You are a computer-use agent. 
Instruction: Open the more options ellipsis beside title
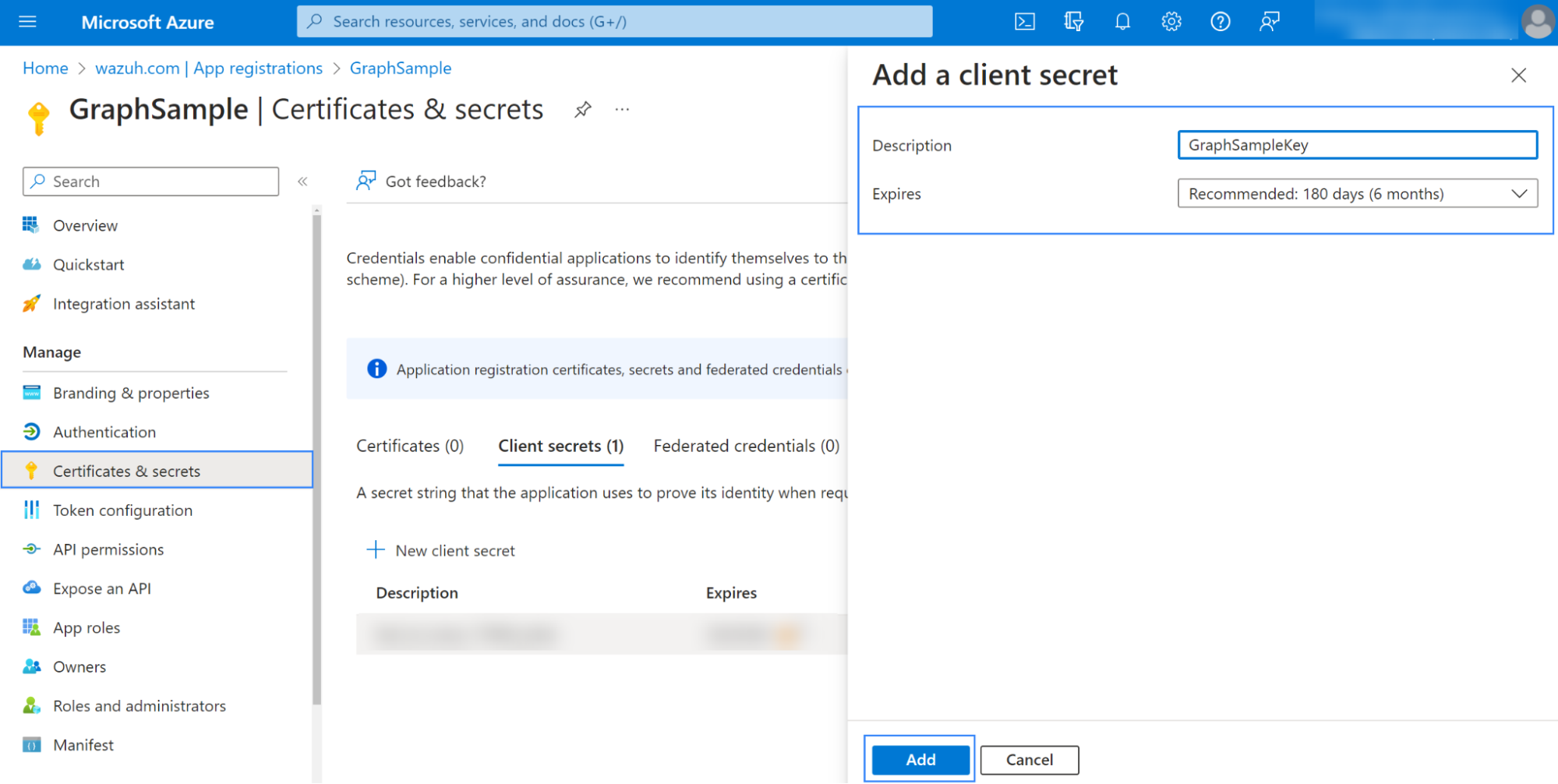(621, 110)
